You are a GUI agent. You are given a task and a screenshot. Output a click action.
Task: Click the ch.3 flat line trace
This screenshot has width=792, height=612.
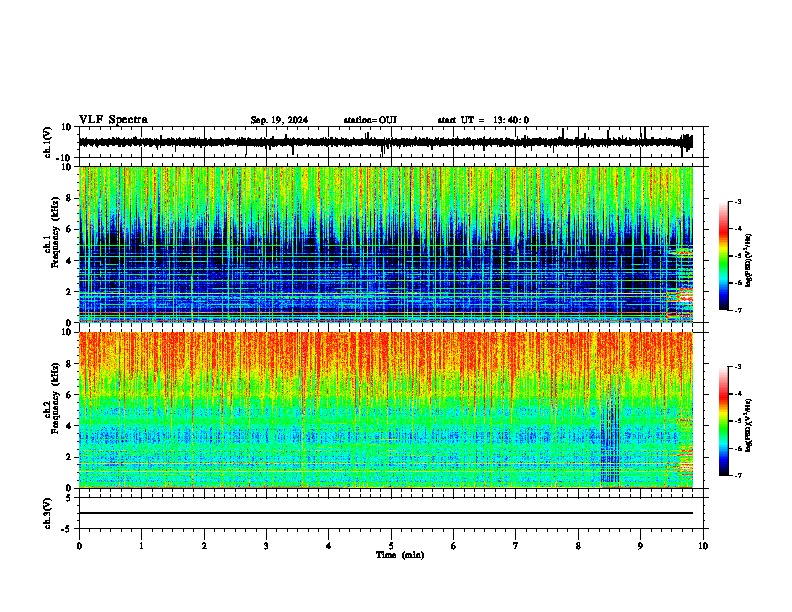tap(385, 513)
